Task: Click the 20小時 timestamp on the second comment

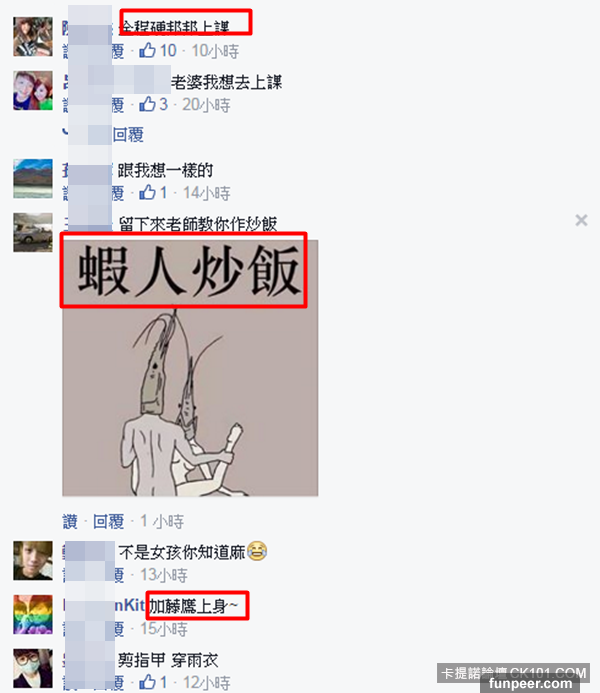Action: [206, 105]
